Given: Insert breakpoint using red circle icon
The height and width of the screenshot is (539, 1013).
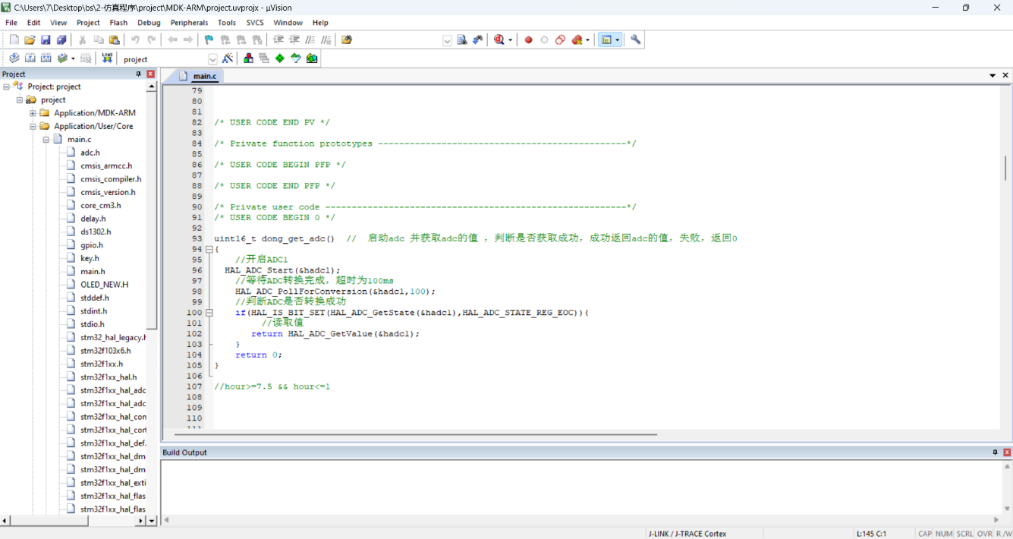Looking at the screenshot, I should coord(528,40).
